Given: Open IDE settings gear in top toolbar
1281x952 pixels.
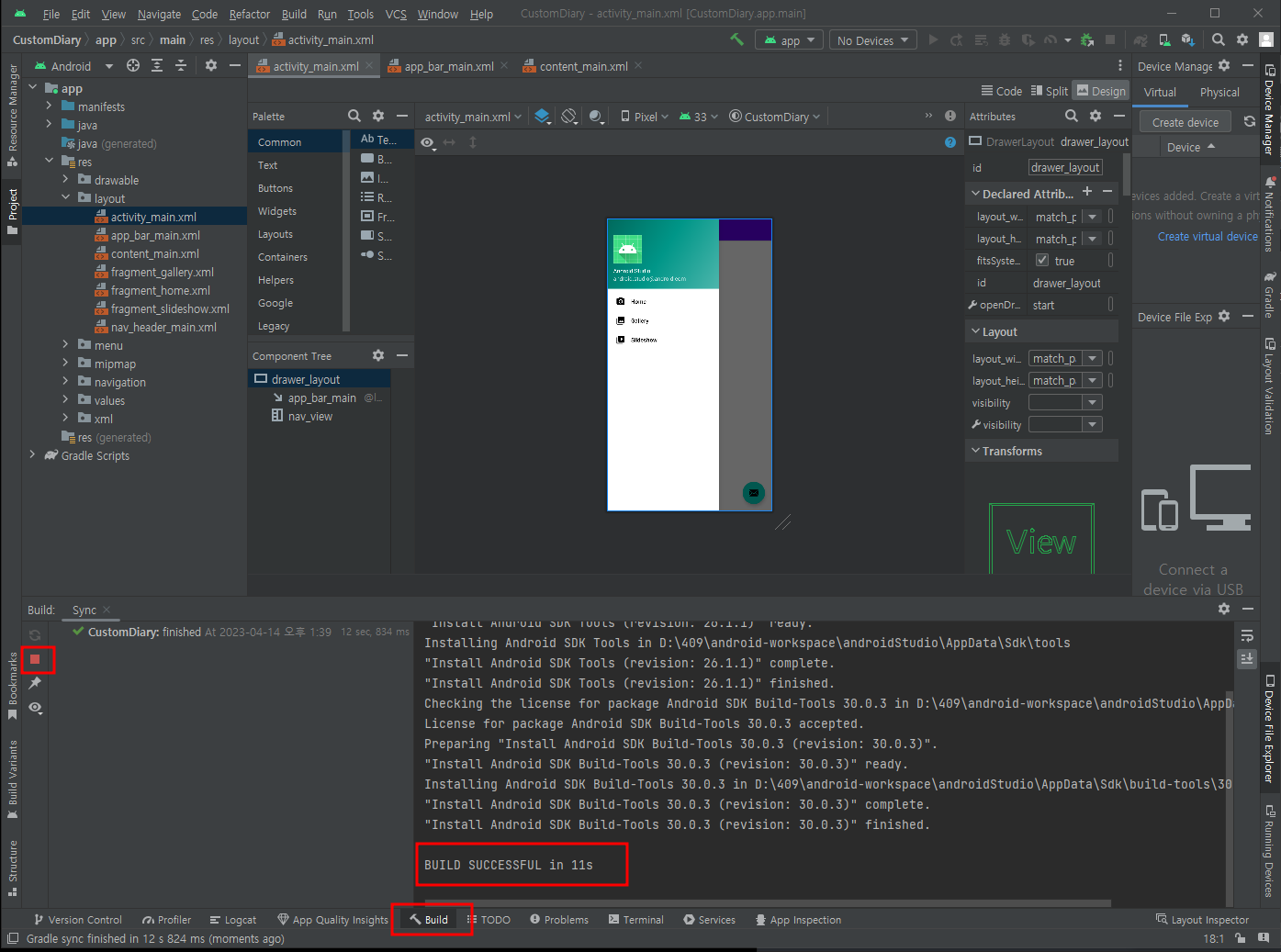Looking at the screenshot, I should click(1242, 39).
